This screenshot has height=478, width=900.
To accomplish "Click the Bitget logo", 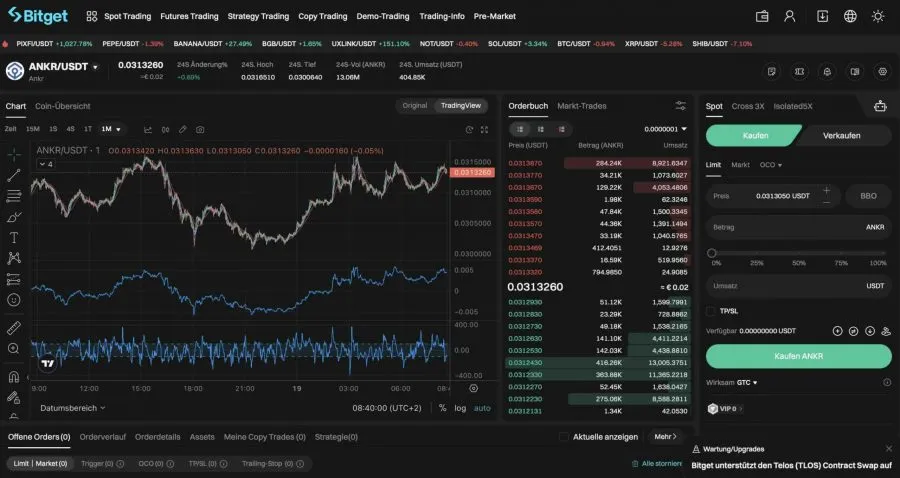I will 38,15.
